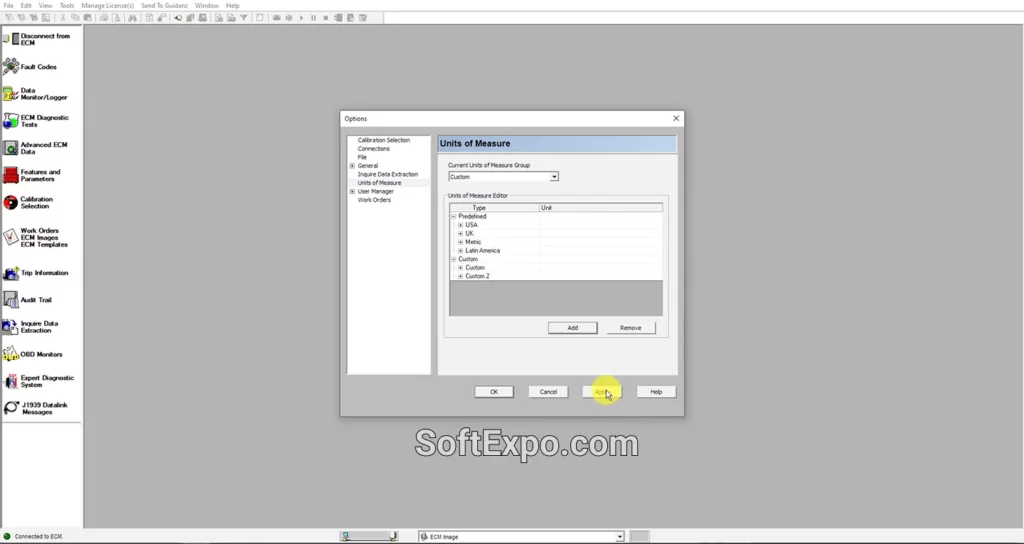Expand the Latin America units node

click(460, 250)
